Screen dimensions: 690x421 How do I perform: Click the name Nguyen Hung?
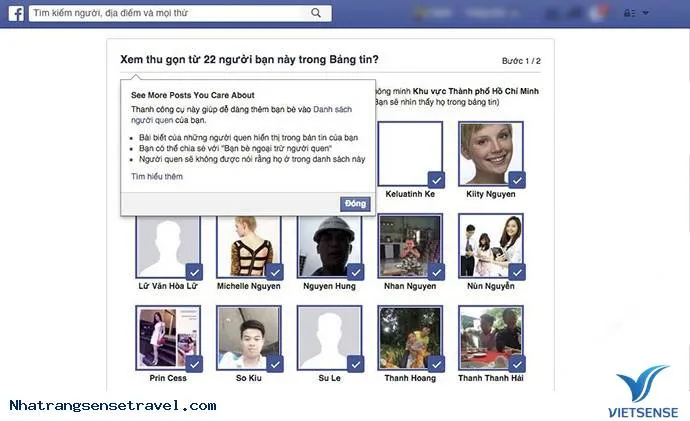(330, 286)
